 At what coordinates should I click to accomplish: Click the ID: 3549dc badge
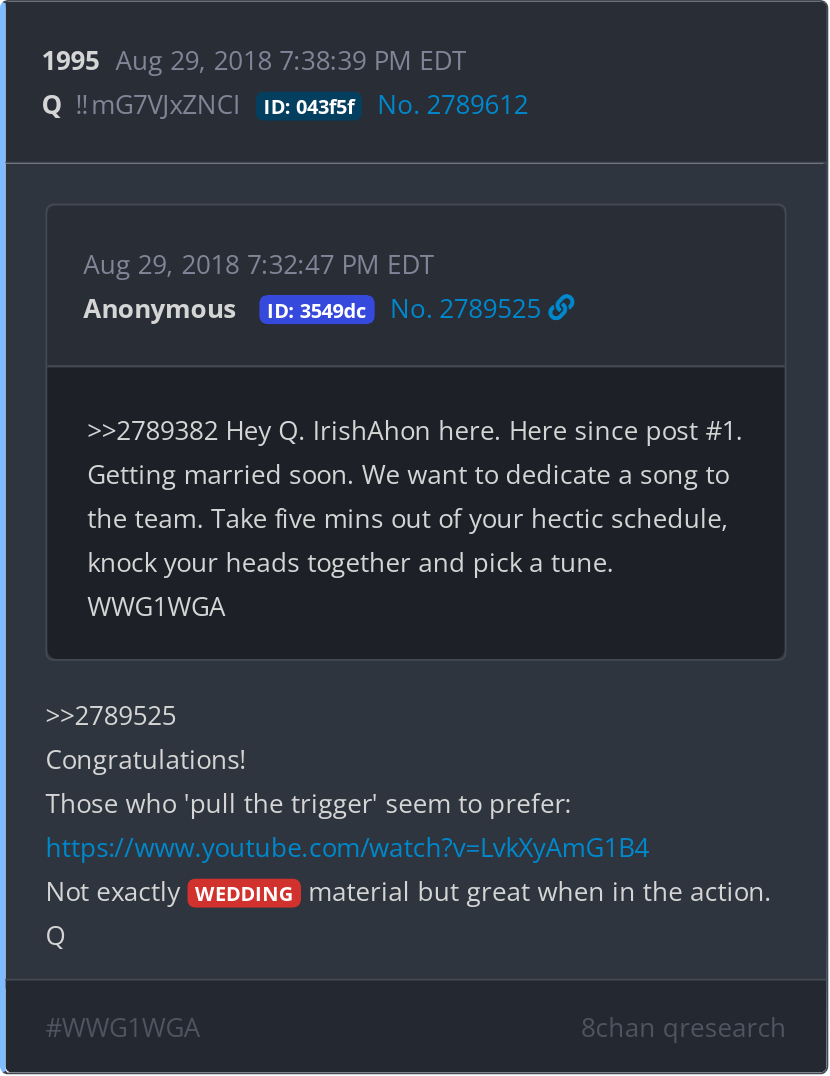tap(316, 310)
